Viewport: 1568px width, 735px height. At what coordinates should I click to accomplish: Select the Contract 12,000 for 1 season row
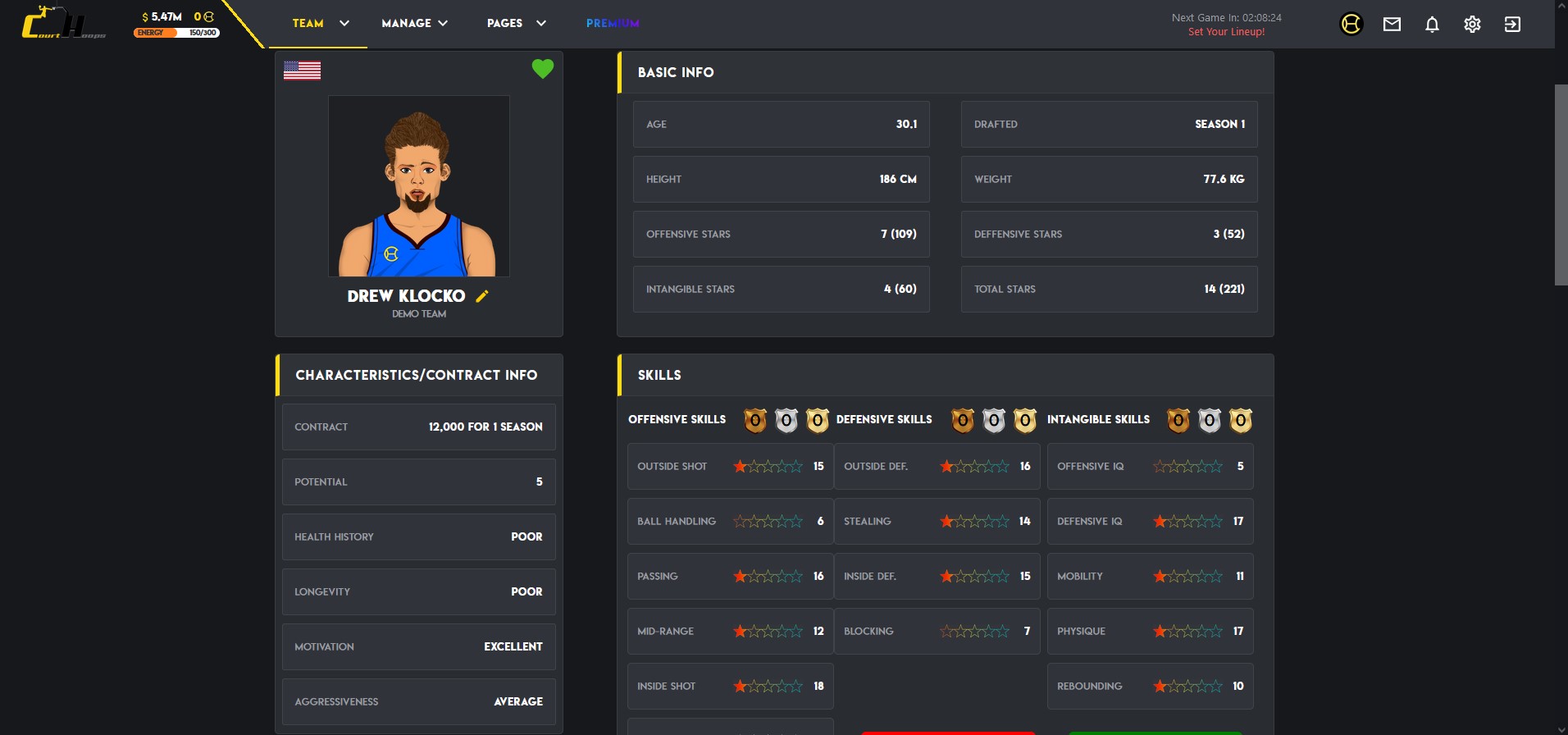[419, 427]
